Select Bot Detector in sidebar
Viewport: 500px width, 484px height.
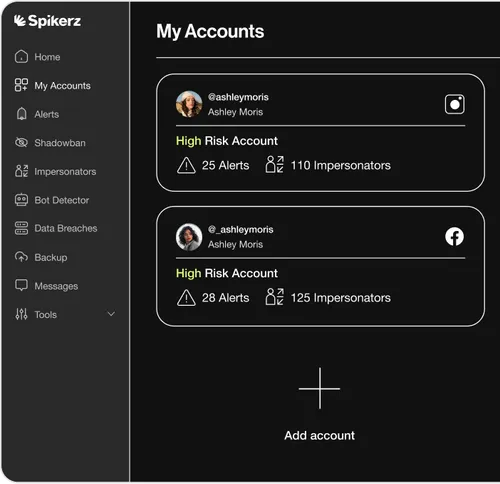[62, 200]
